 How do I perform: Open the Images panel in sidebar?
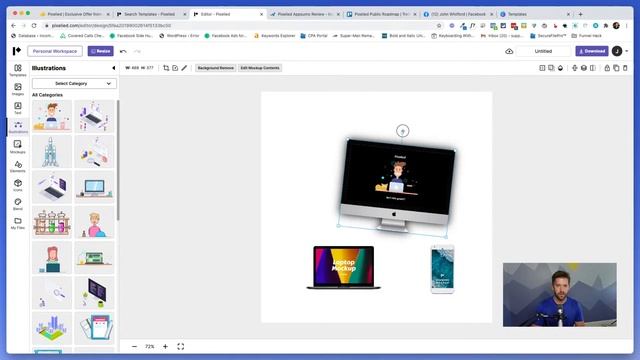tap(18, 89)
